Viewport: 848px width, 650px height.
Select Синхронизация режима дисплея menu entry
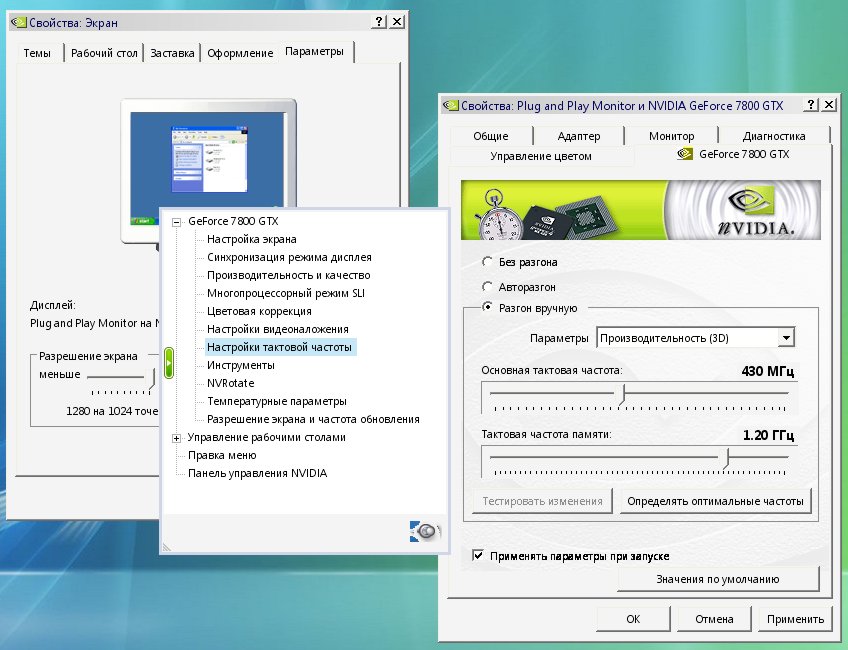pyautogui.click(x=289, y=257)
